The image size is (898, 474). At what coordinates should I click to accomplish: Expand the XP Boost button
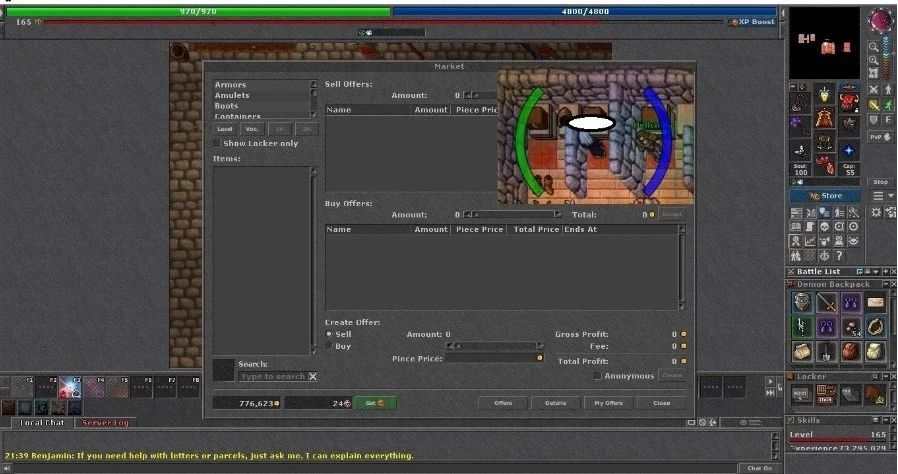pyautogui.click(x=752, y=22)
